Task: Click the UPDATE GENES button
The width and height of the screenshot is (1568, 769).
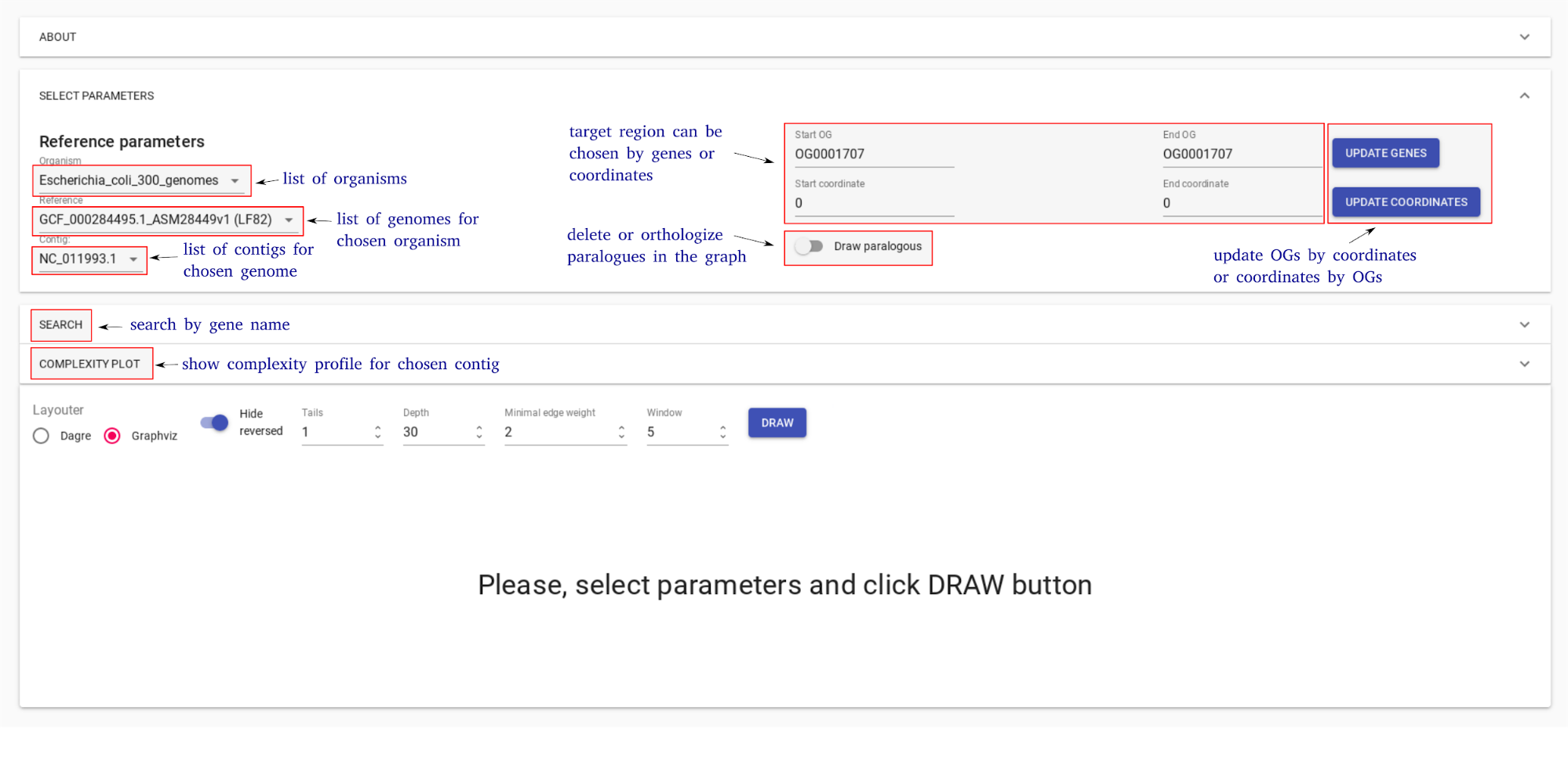Action: (x=1385, y=153)
